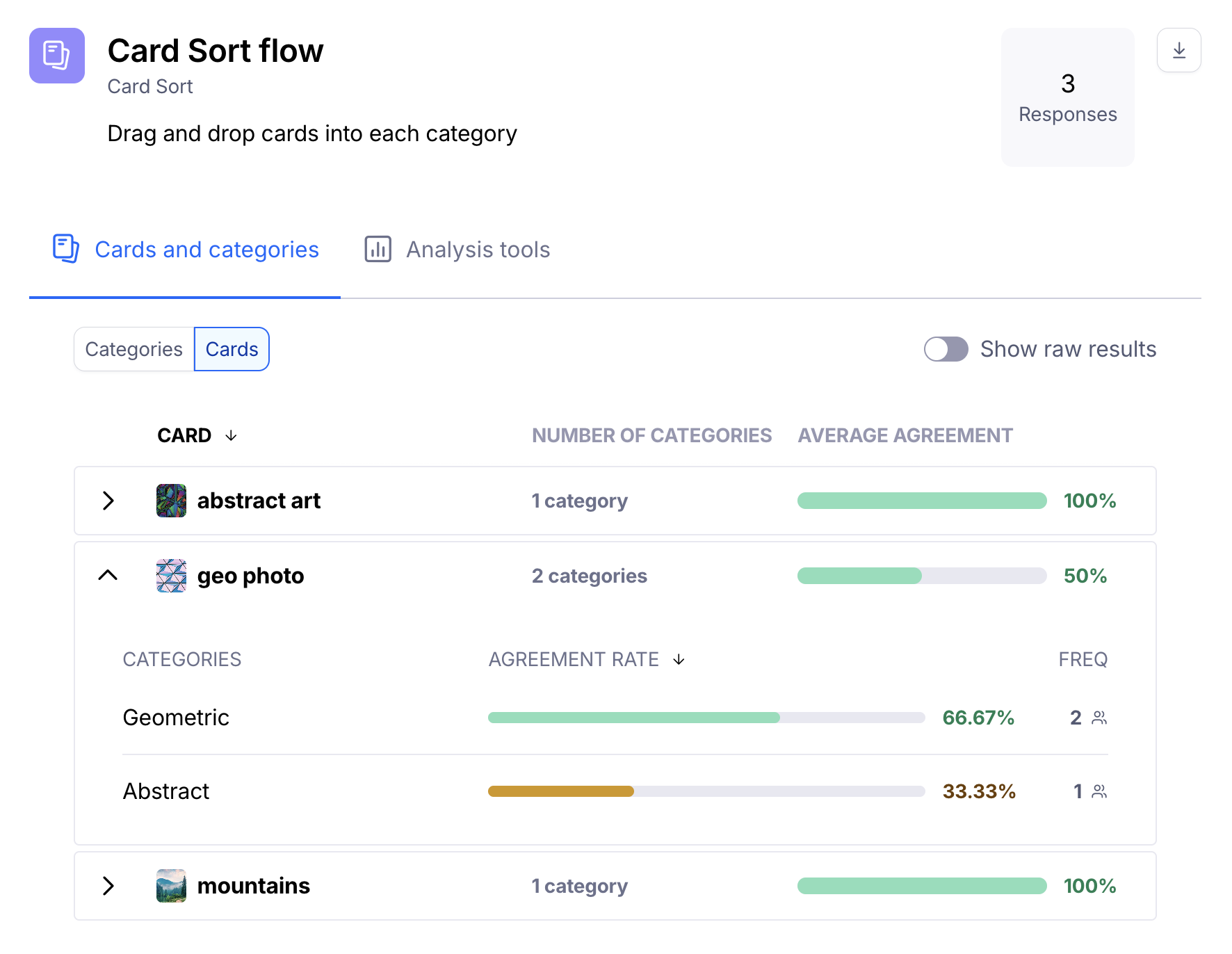The image size is (1232, 954).
Task: Click the purple Card Sort block icon
Action: tap(57, 56)
